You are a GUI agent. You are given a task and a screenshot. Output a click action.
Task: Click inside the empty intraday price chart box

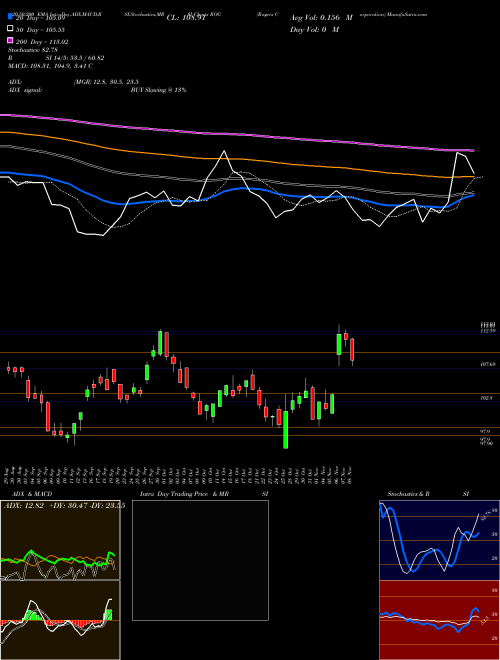(x=200, y=560)
